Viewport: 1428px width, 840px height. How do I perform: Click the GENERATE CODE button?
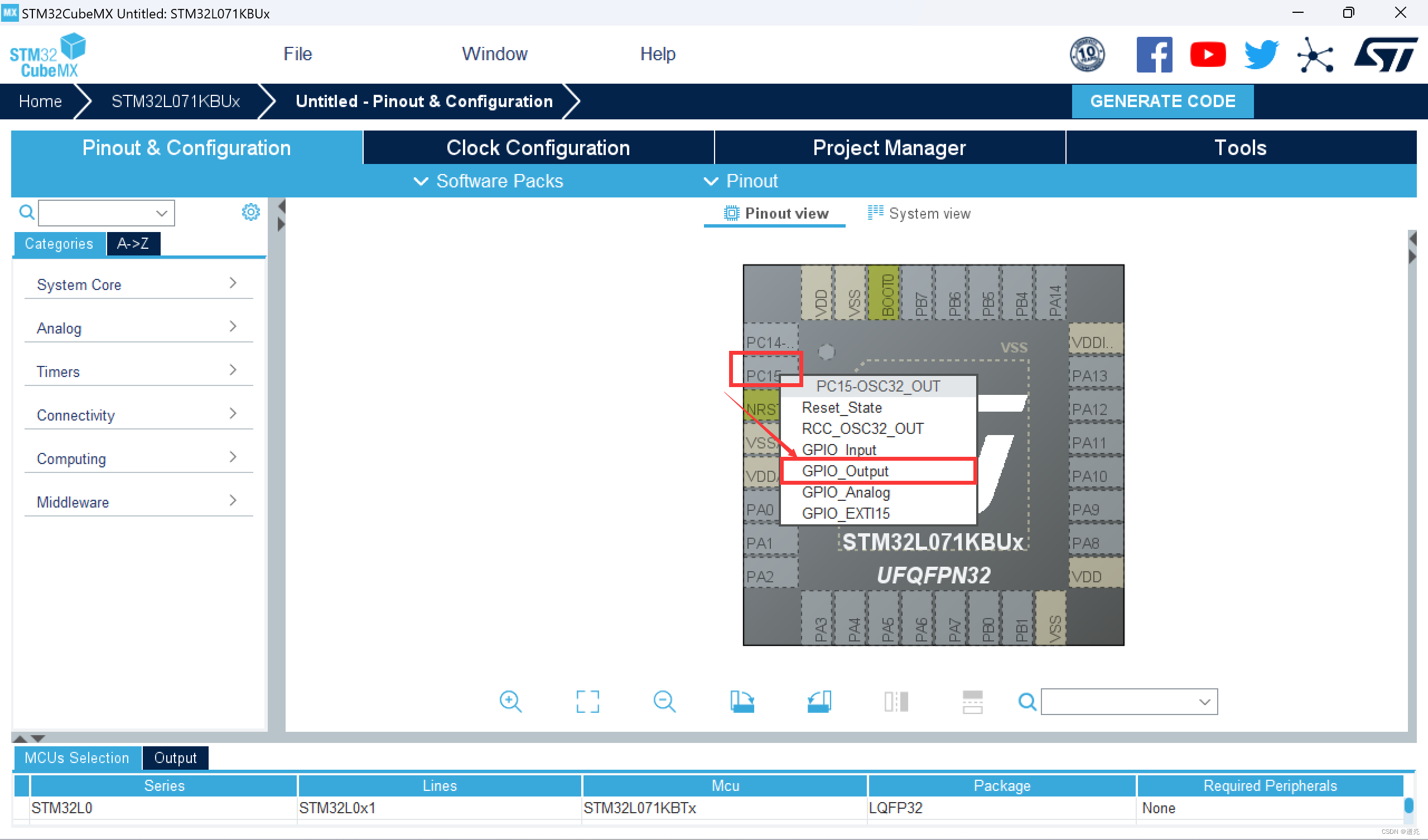tap(1162, 101)
